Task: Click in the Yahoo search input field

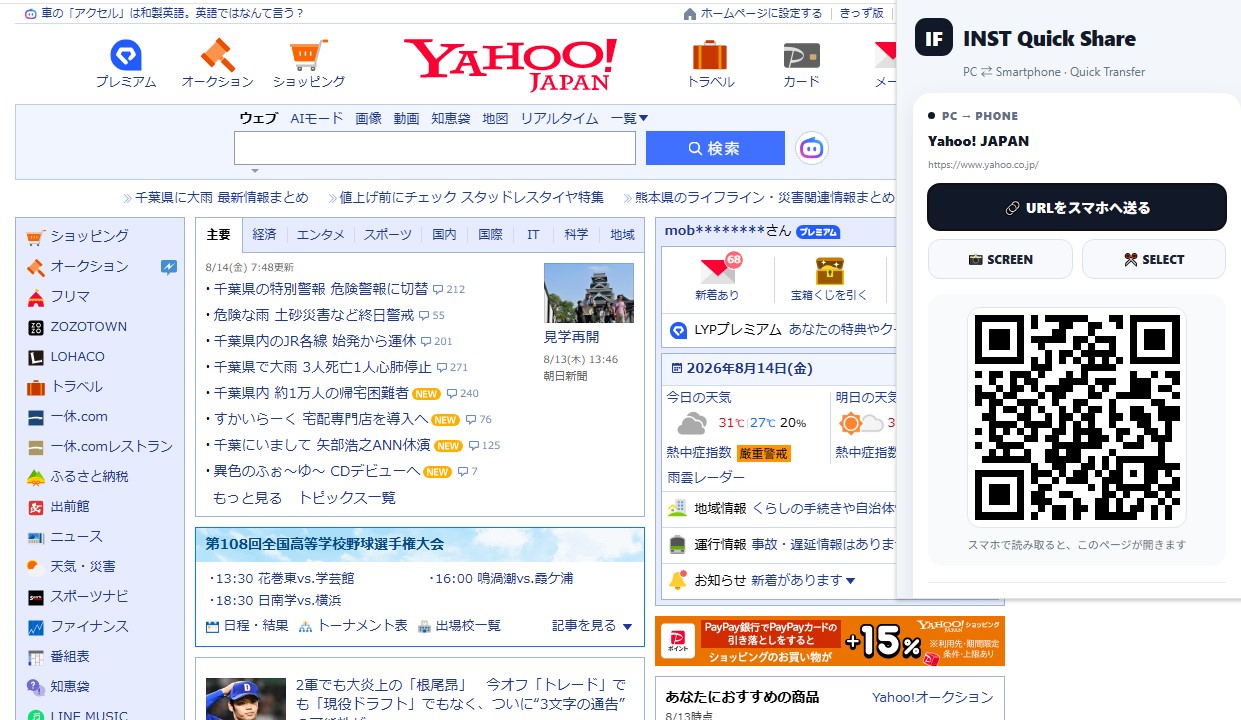Action: 435,148
